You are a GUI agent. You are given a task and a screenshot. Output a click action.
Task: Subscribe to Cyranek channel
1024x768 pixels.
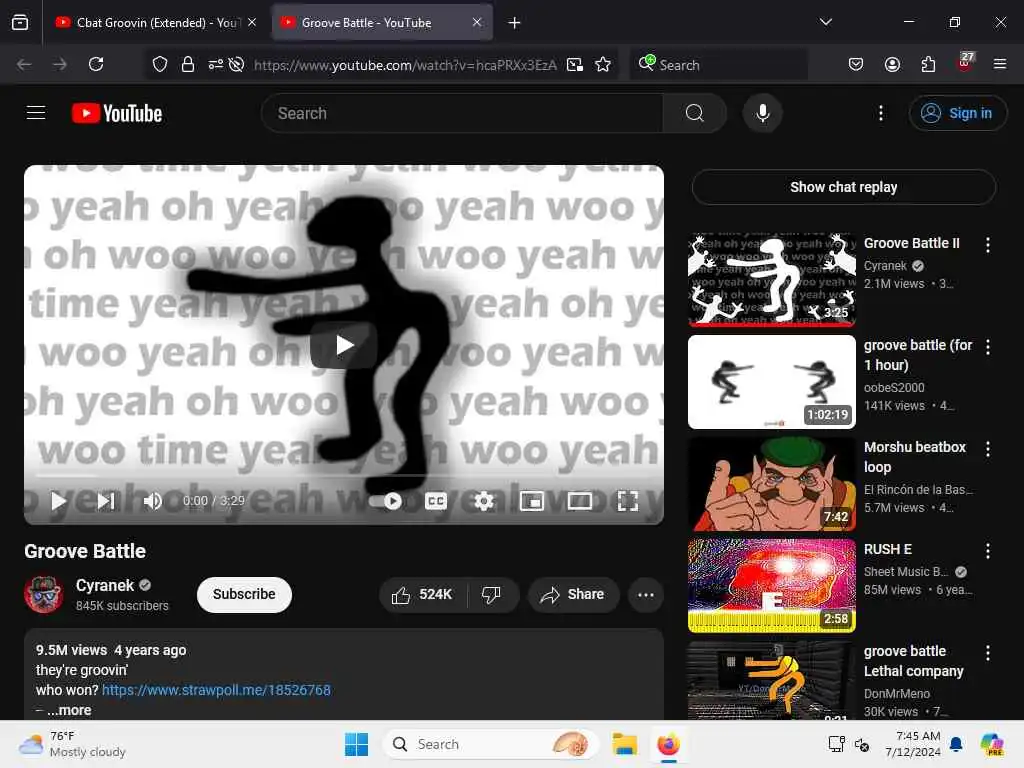(244, 594)
